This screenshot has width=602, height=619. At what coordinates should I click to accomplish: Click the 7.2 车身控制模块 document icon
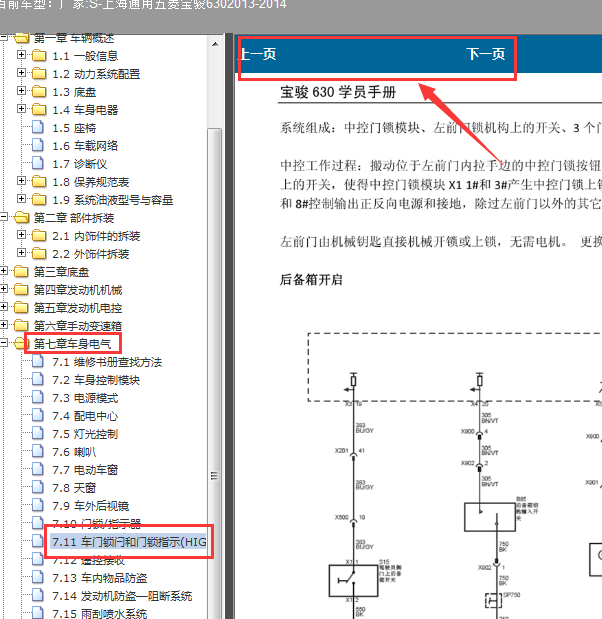coord(38,380)
